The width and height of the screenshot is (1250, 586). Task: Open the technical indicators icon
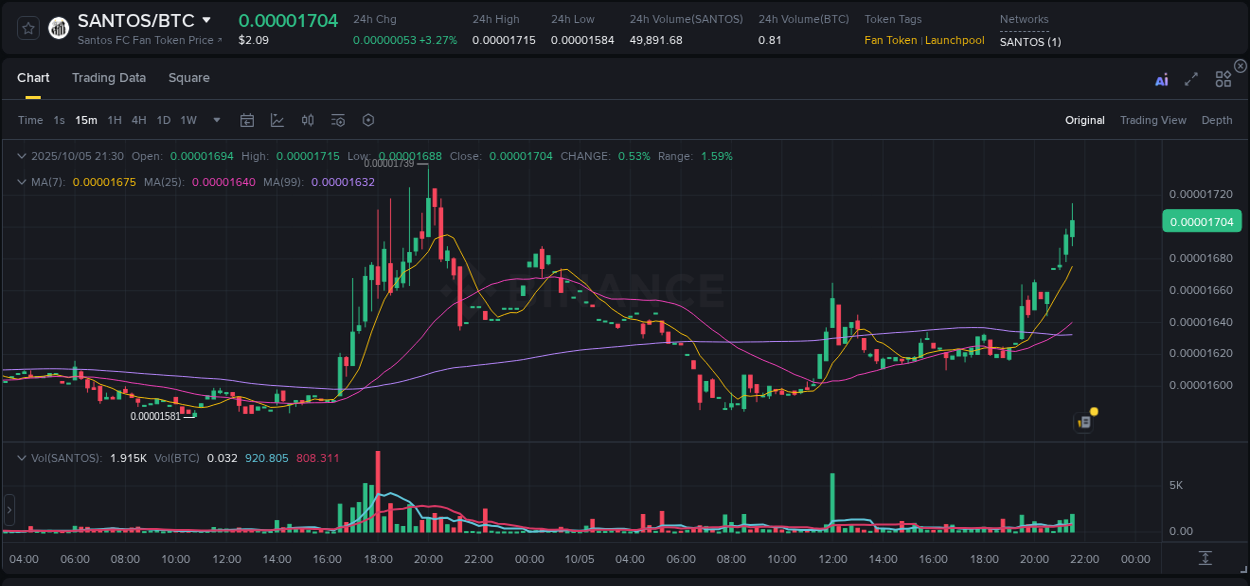pyautogui.click(x=337, y=120)
